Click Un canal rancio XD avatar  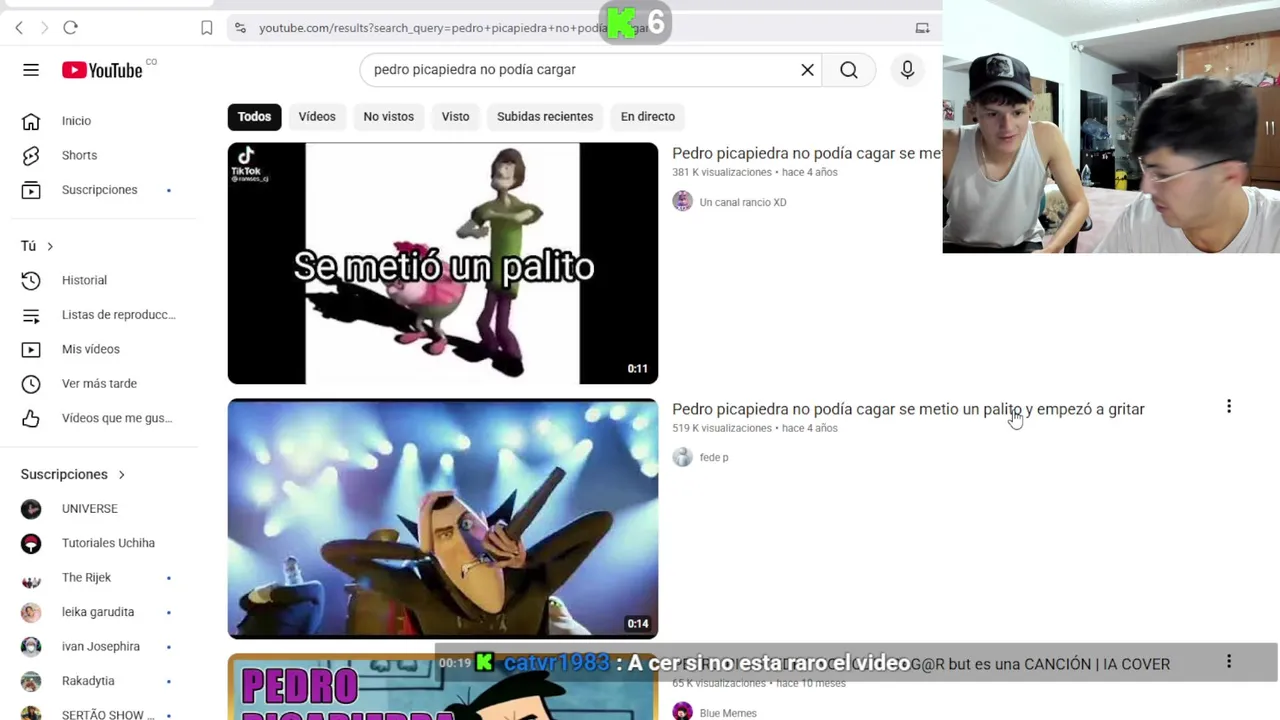(682, 202)
